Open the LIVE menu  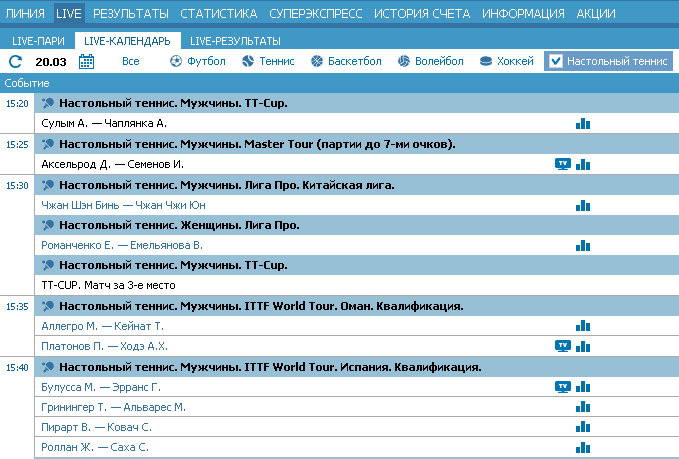tap(69, 13)
